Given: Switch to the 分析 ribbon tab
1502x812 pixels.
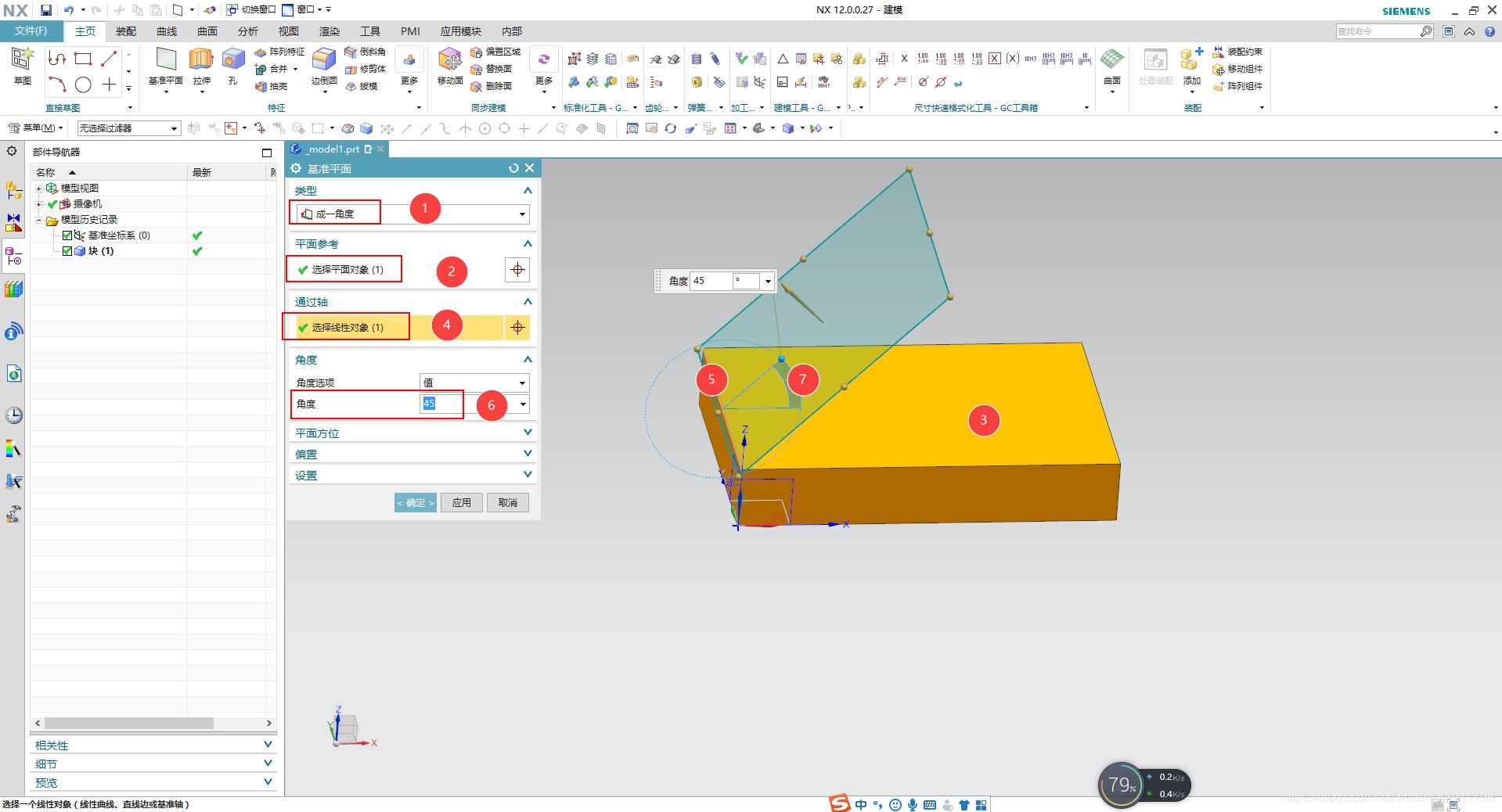Looking at the screenshot, I should pos(248,31).
